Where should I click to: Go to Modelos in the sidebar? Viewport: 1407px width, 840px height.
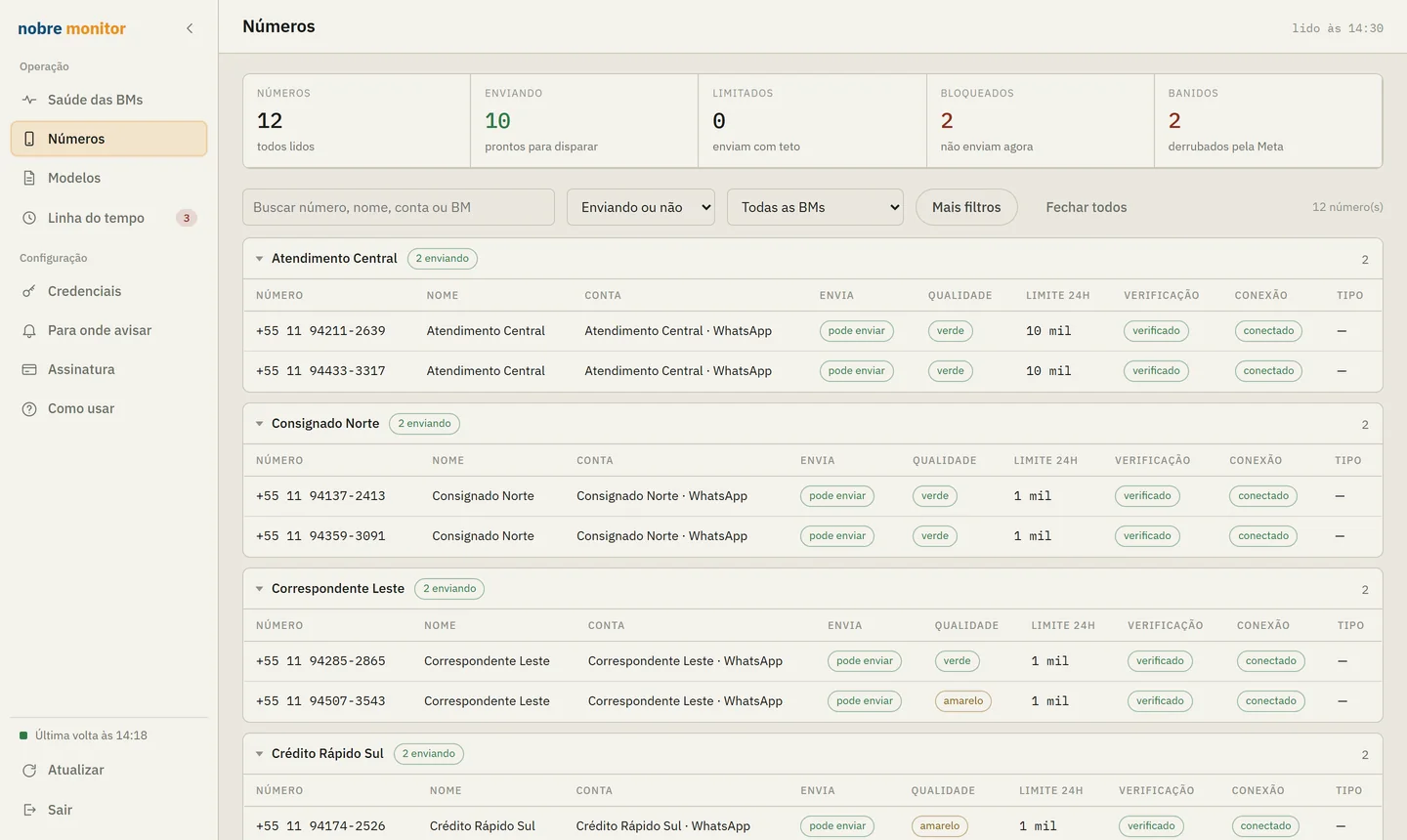pyautogui.click(x=108, y=178)
